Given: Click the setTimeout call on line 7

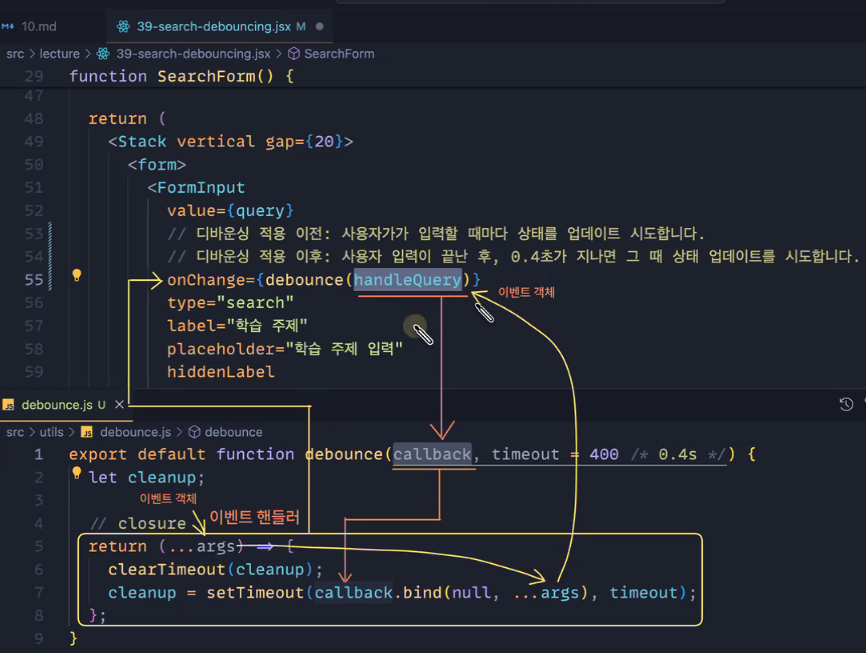Looking at the screenshot, I should coord(255,593).
